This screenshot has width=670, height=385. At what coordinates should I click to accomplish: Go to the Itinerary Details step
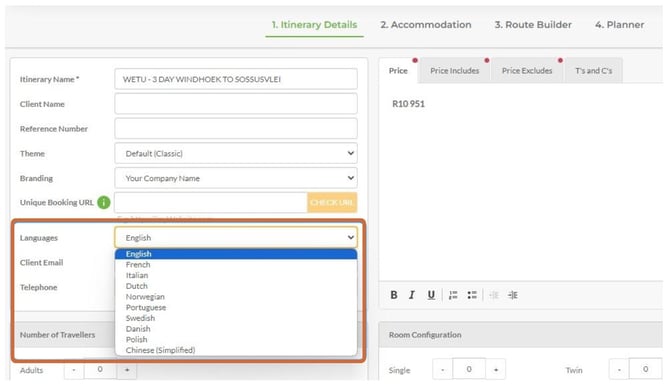click(314, 25)
